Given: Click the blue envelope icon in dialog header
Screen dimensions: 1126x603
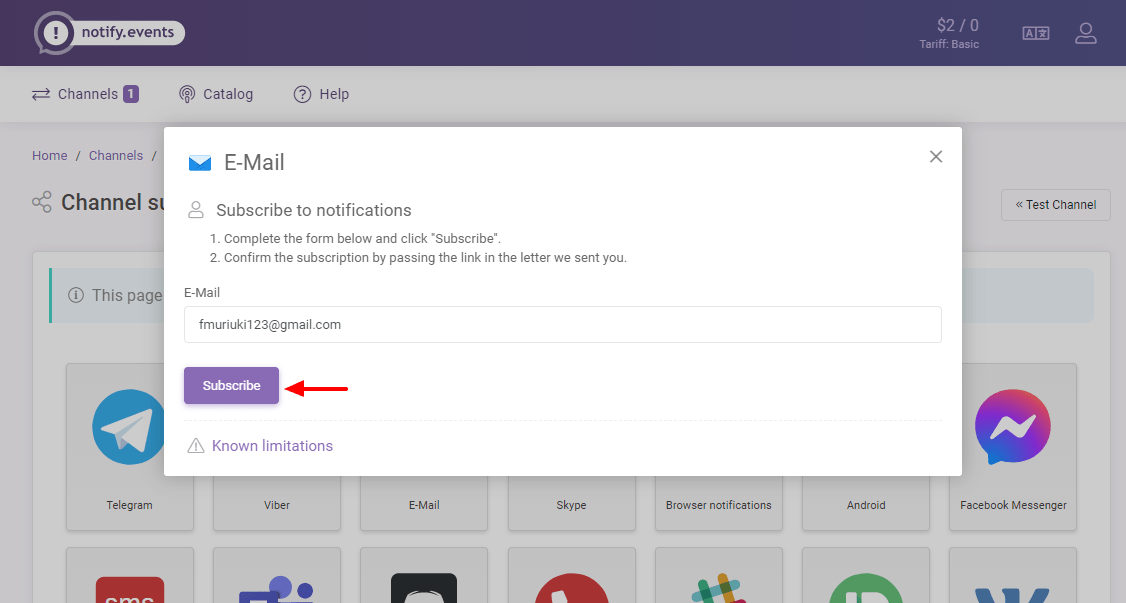Looking at the screenshot, I should coord(200,163).
